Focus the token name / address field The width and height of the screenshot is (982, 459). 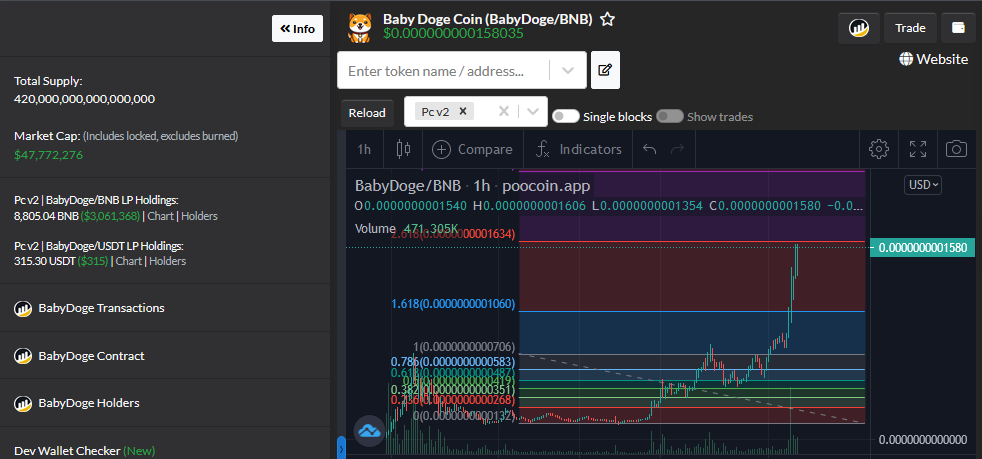tap(443, 71)
